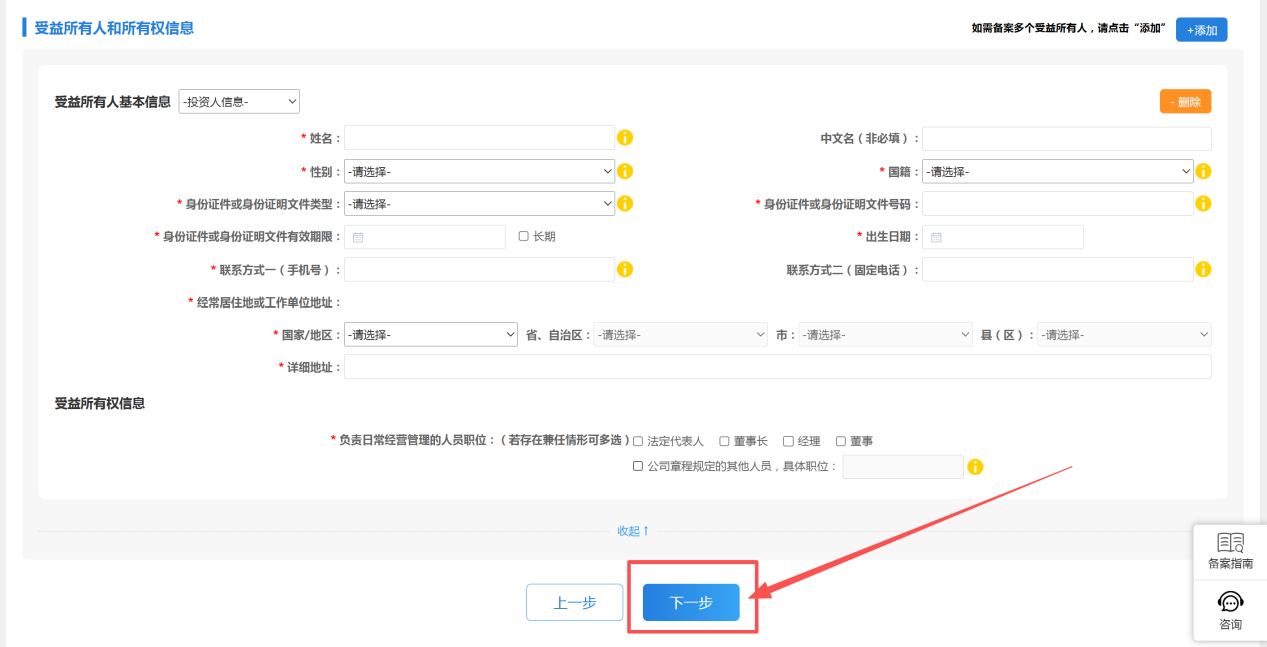The width and height of the screenshot is (1267, 647).
Task: Click info icon next to 身份证件号码 field
Action: (1203, 204)
